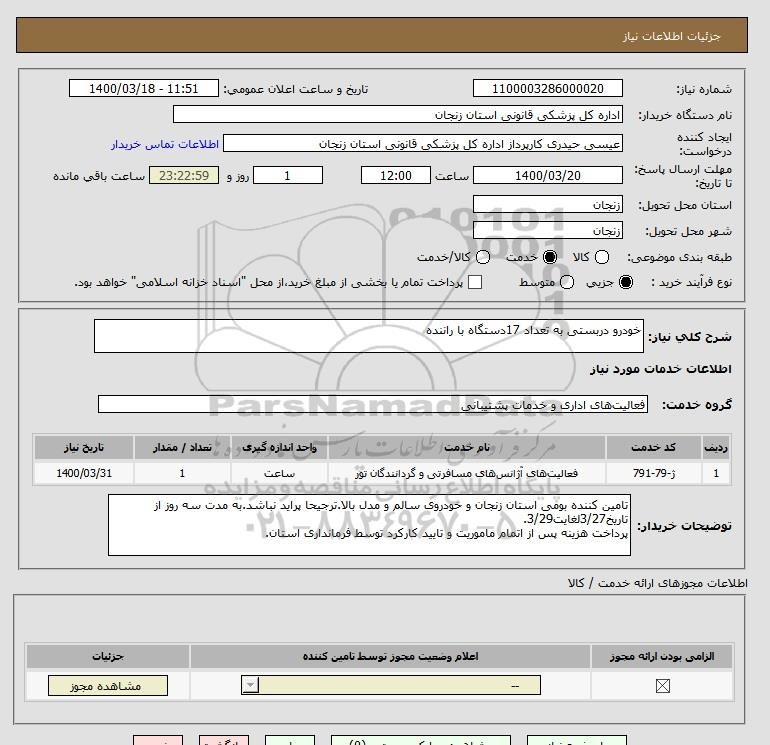Click the اطلاعات خدمات مورد نیاز heading
Image resolution: width=770 pixels, height=745 pixels.
click(x=660, y=369)
